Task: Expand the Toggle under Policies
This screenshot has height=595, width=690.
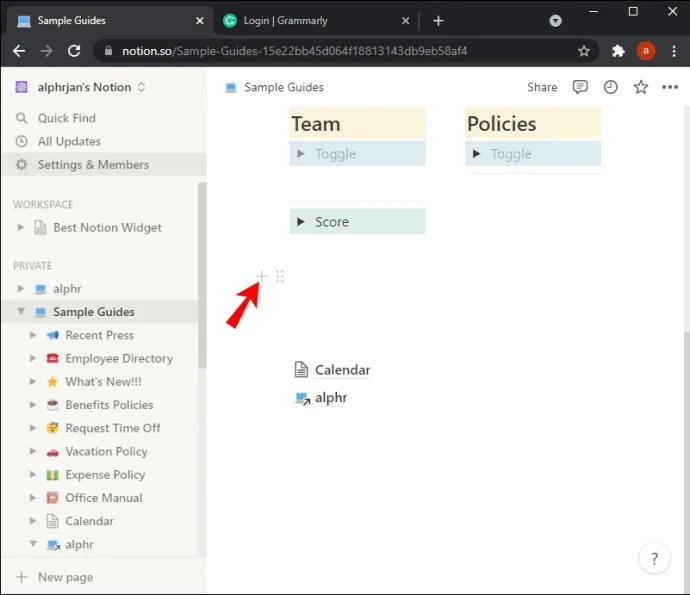Action: coord(476,154)
